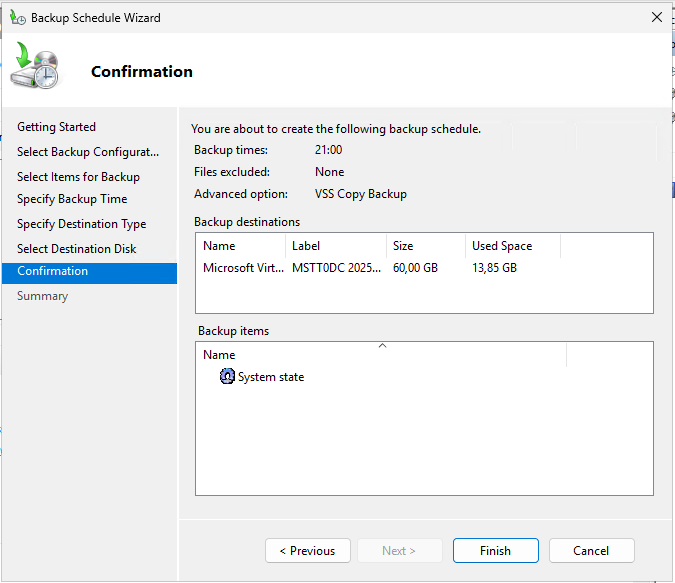Close the Backup Schedule Wizard window
Screen dimensions: 675x583
[657, 17]
